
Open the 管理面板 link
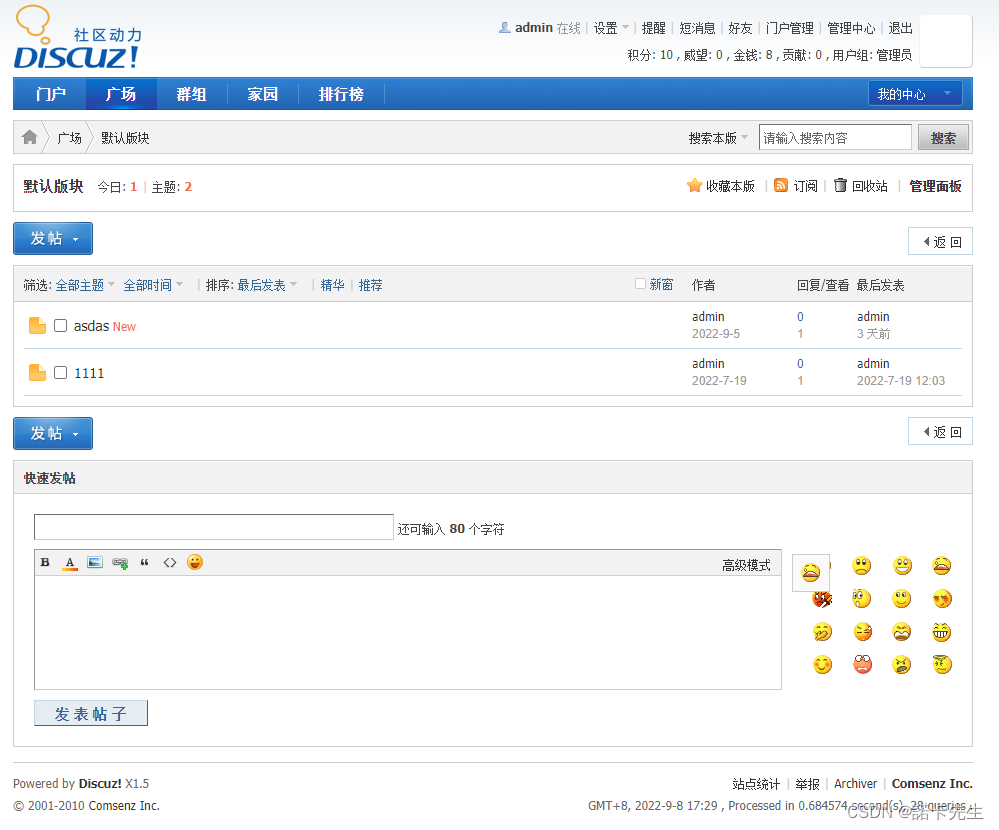935,186
